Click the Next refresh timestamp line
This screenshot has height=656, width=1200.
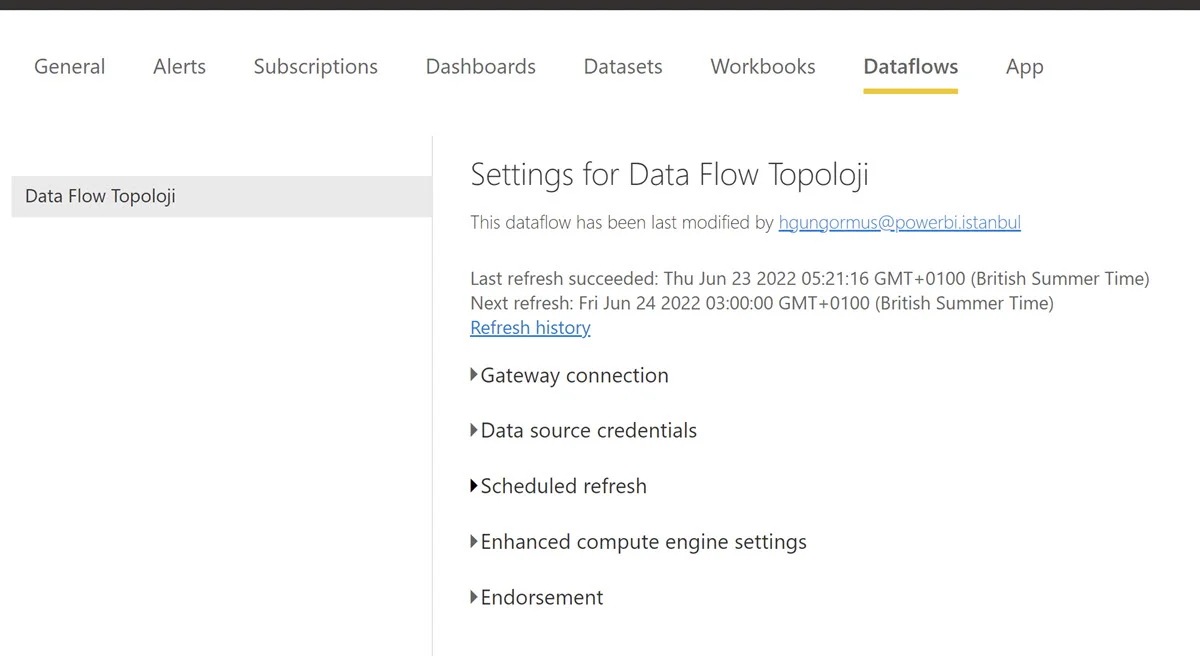click(762, 303)
